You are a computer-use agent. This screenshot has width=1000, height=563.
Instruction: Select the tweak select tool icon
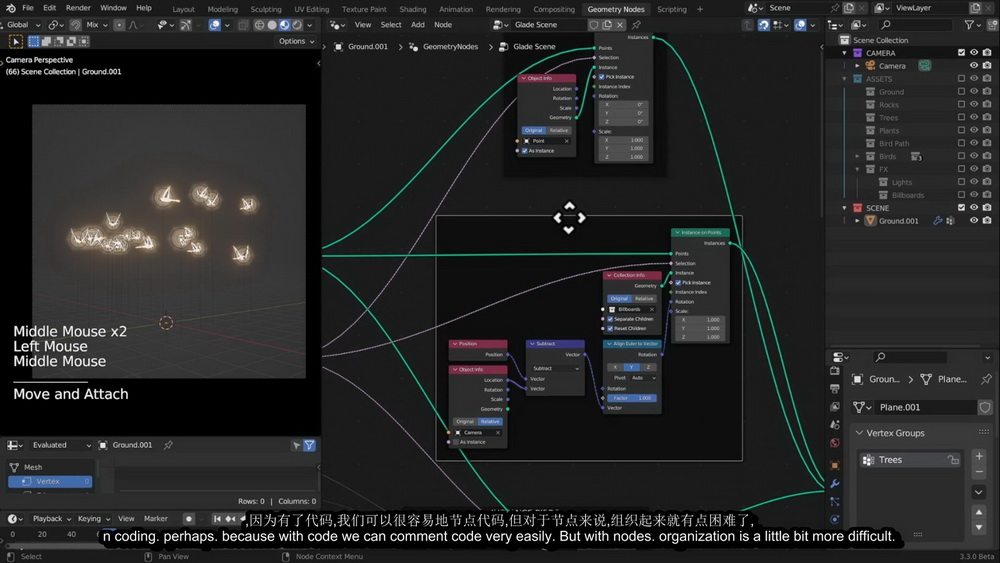15,41
